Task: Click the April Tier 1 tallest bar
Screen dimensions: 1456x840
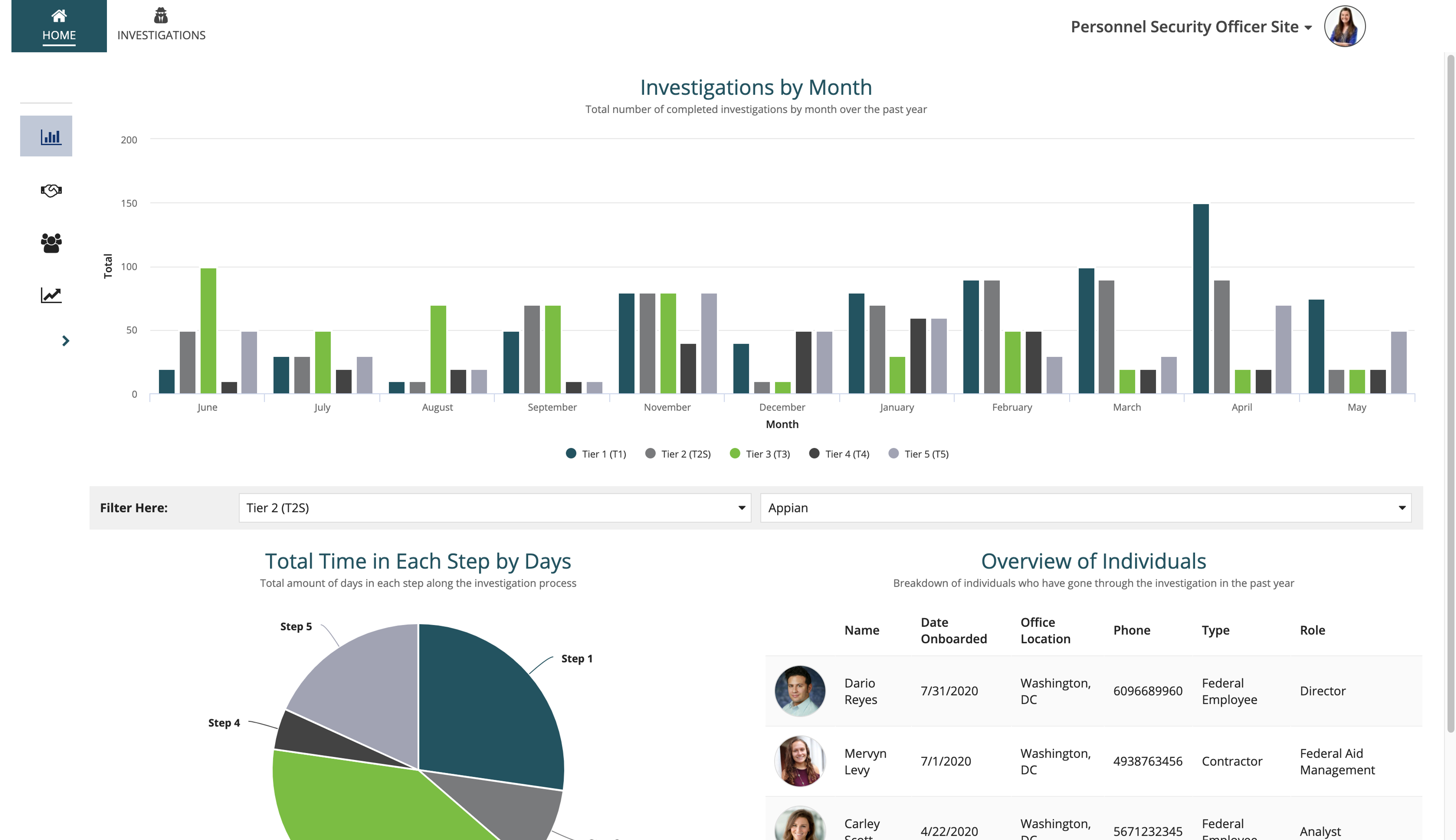Action: (1200, 298)
